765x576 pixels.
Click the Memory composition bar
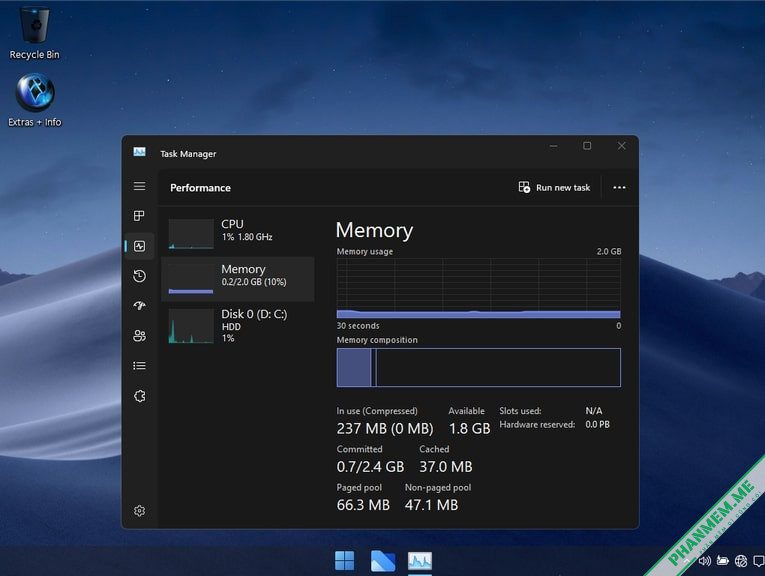[479, 367]
